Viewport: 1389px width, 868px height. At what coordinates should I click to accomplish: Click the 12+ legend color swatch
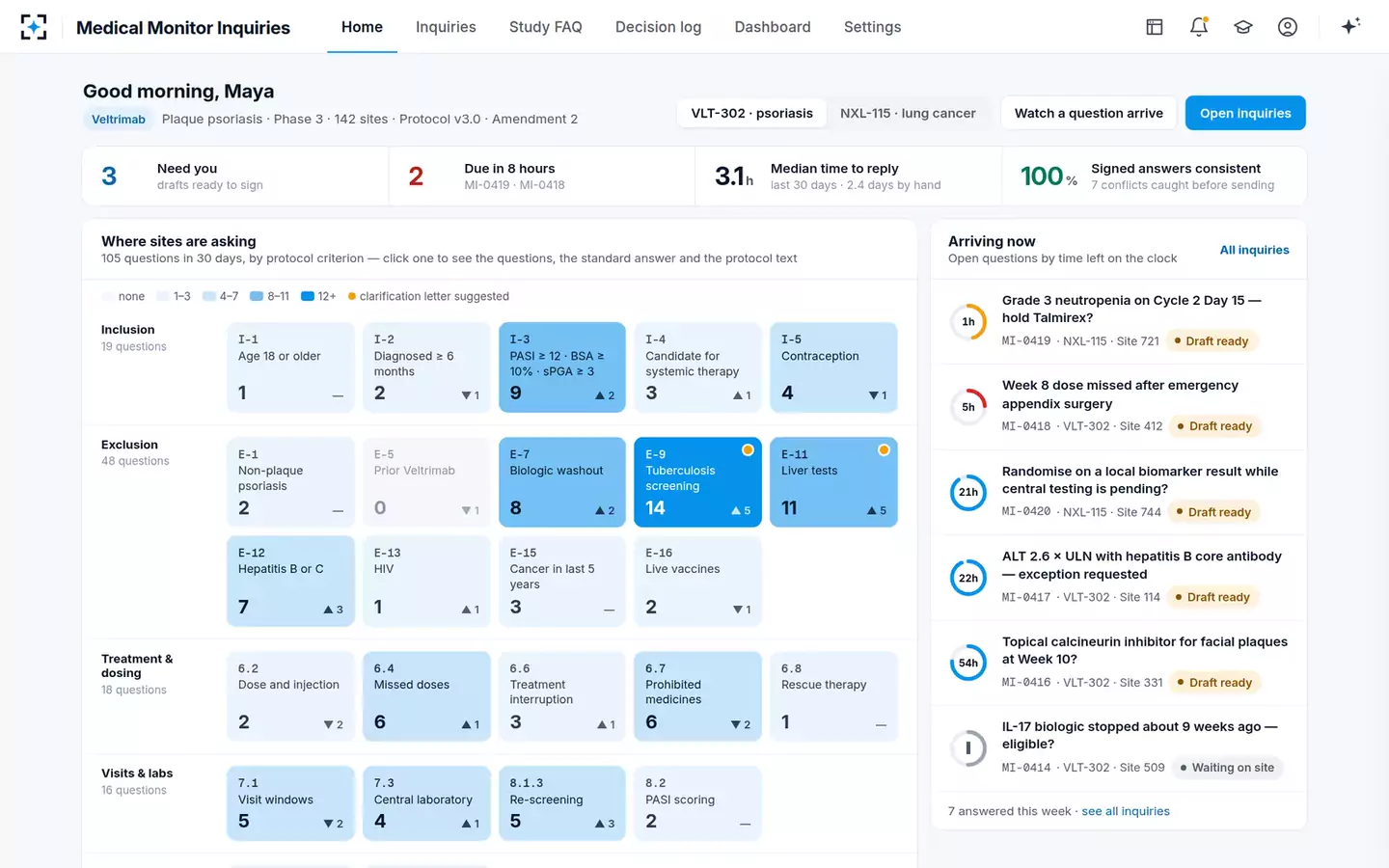point(308,297)
